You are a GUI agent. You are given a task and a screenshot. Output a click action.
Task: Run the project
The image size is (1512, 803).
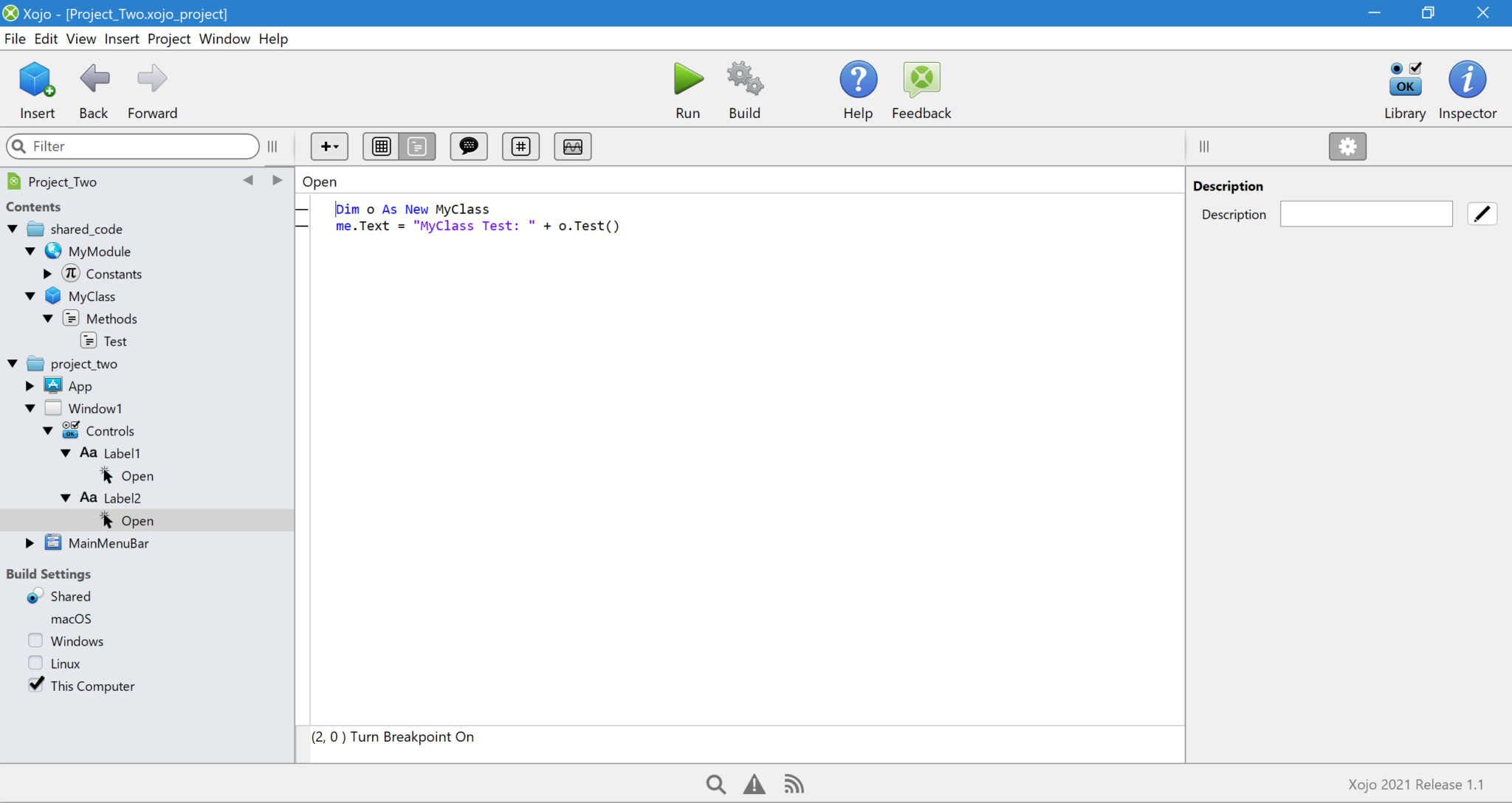[688, 90]
